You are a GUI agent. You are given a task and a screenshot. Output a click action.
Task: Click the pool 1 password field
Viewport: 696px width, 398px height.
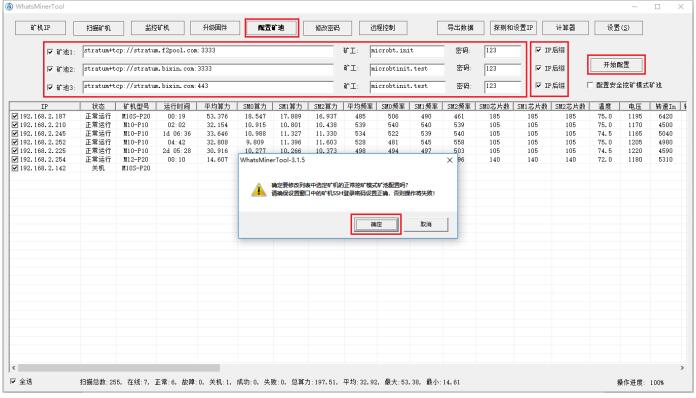(502, 51)
